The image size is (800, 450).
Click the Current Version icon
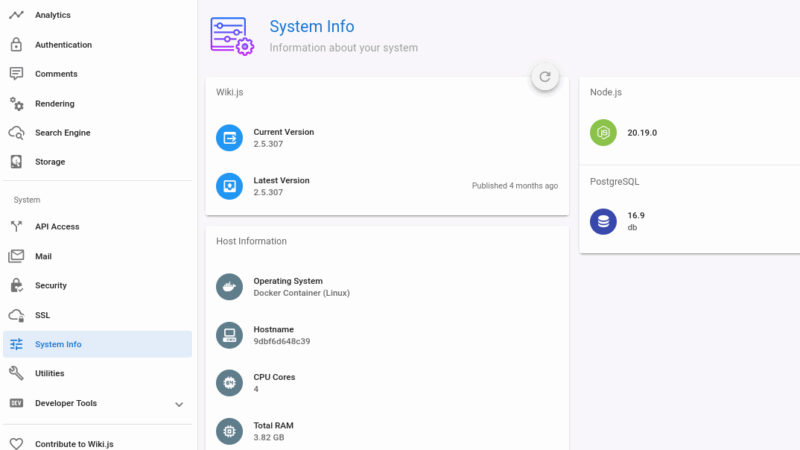229,138
